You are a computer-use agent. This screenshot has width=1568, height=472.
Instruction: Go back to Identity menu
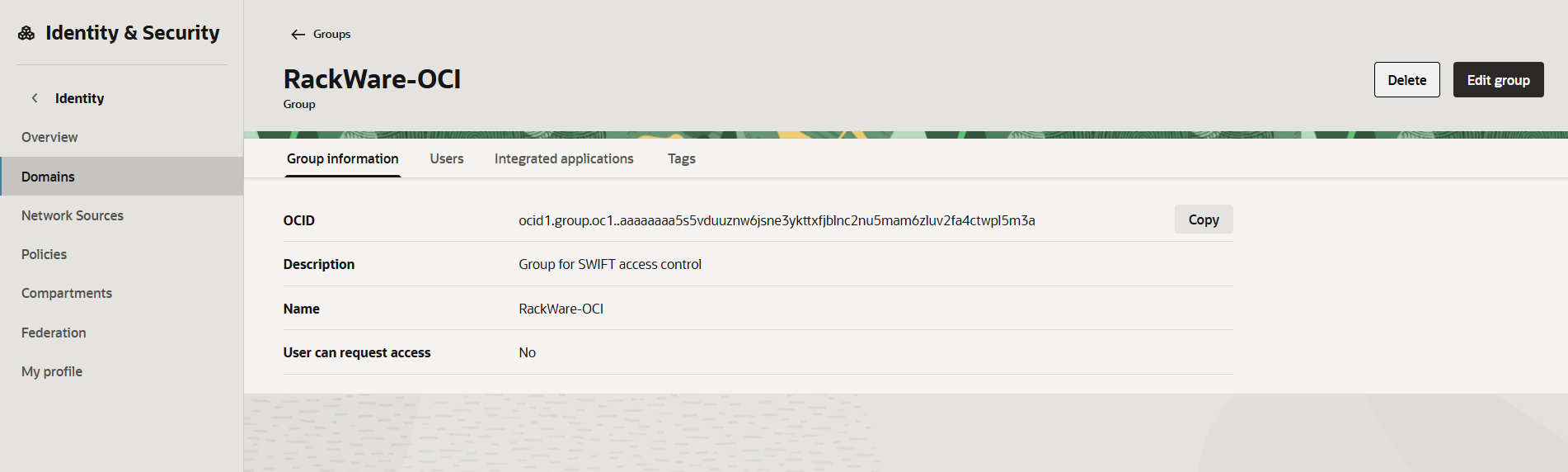tap(79, 98)
